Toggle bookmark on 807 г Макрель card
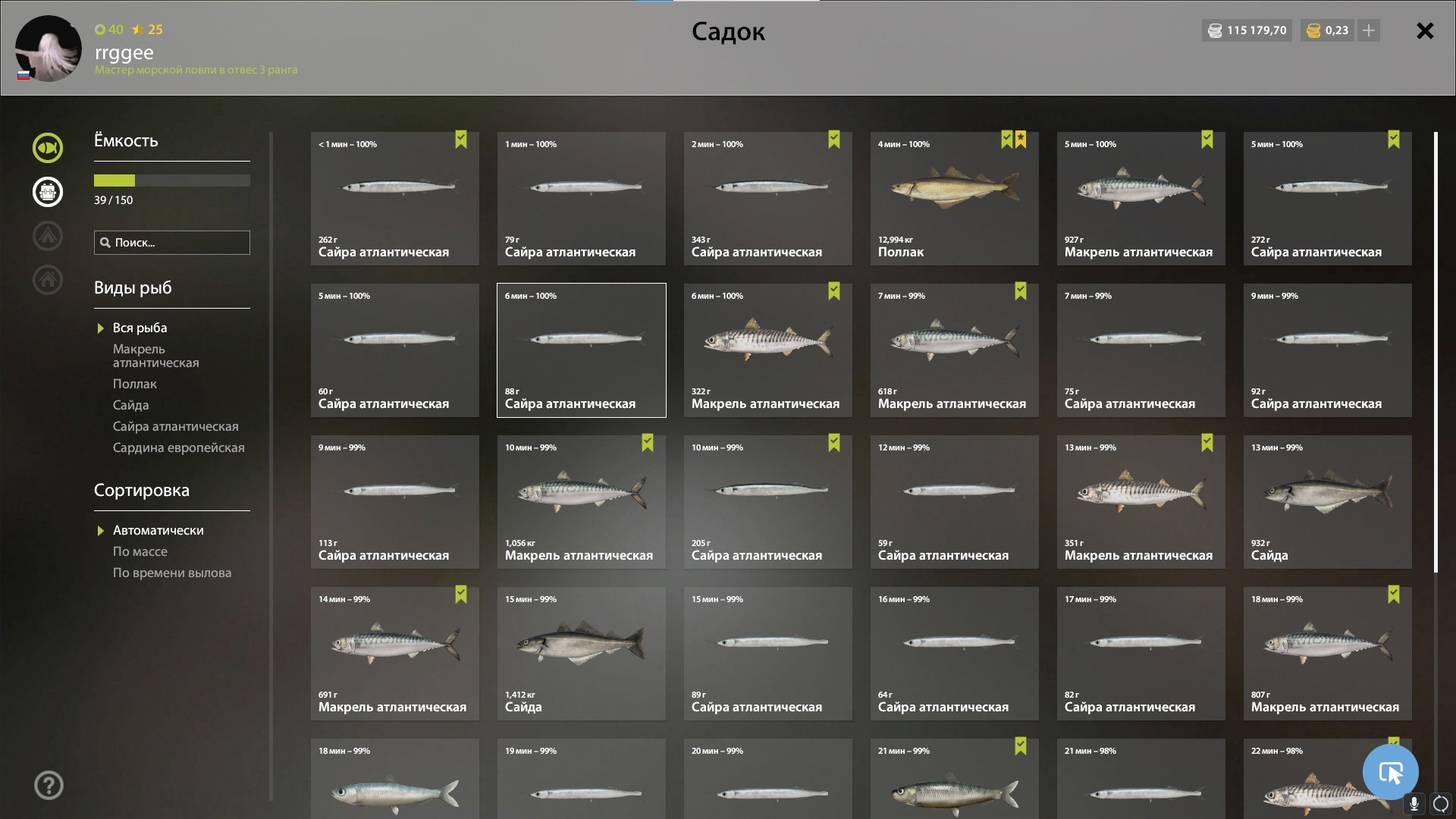This screenshot has width=1456, height=819. click(1394, 595)
